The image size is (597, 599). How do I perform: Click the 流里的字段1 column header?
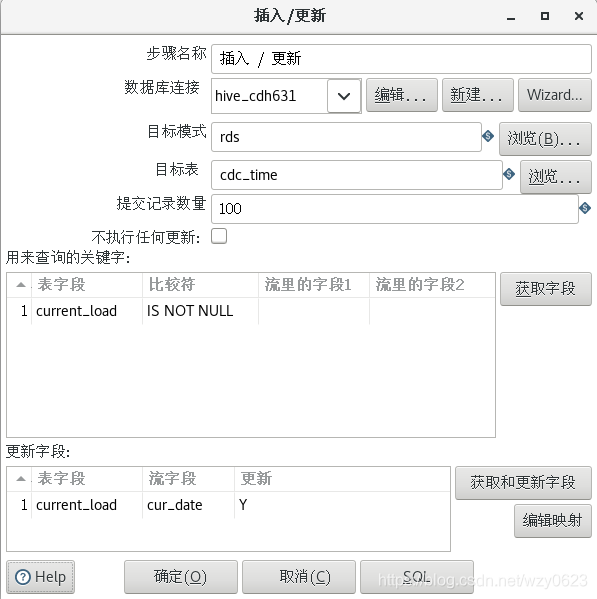tap(314, 285)
